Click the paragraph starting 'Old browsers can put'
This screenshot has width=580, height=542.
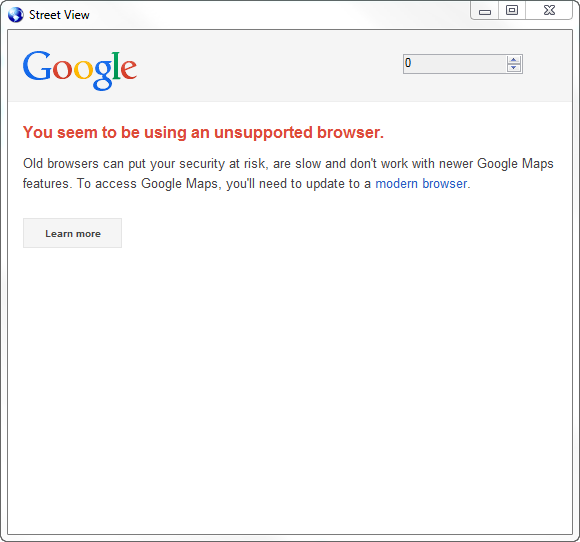288,174
